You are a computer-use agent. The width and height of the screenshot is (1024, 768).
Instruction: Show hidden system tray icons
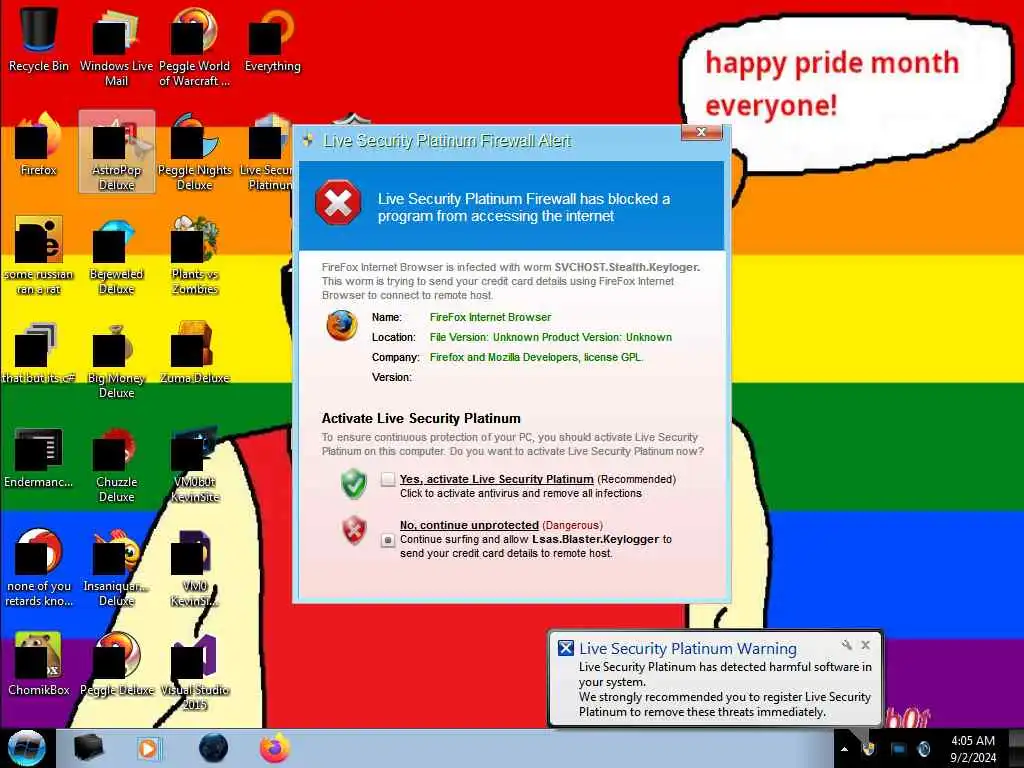point(844,749)
